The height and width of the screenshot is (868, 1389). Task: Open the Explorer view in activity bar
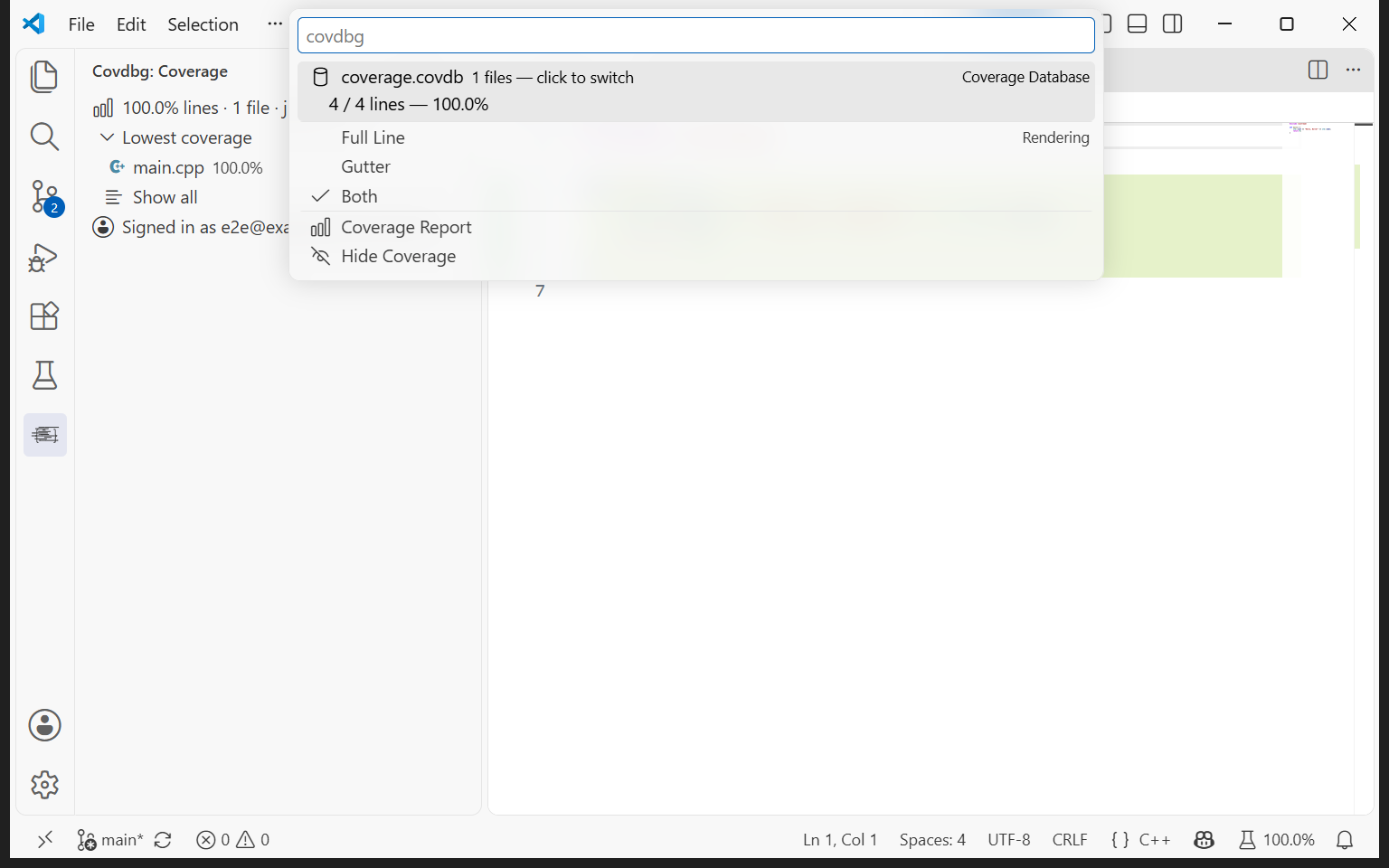(x=44, y=77)
